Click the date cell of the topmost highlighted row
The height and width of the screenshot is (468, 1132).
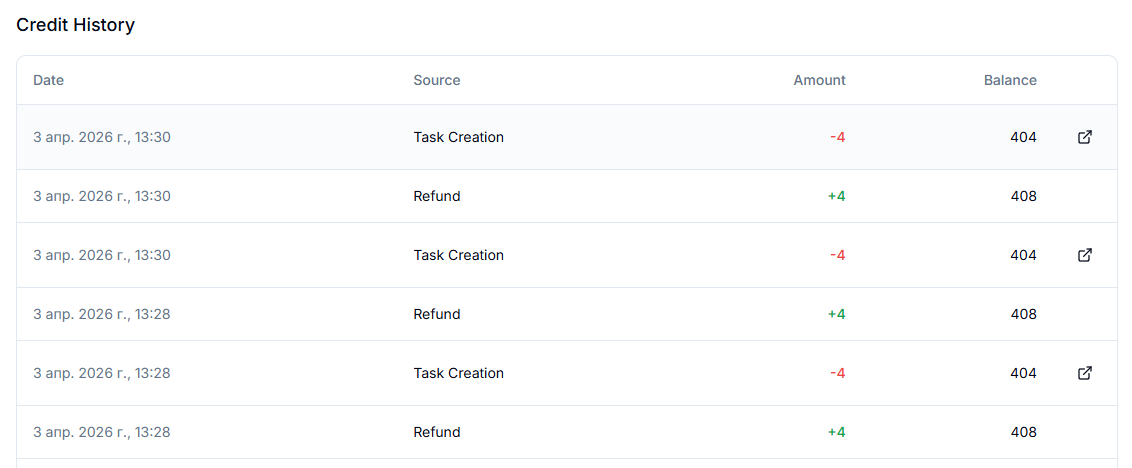(x=102, y=137)
